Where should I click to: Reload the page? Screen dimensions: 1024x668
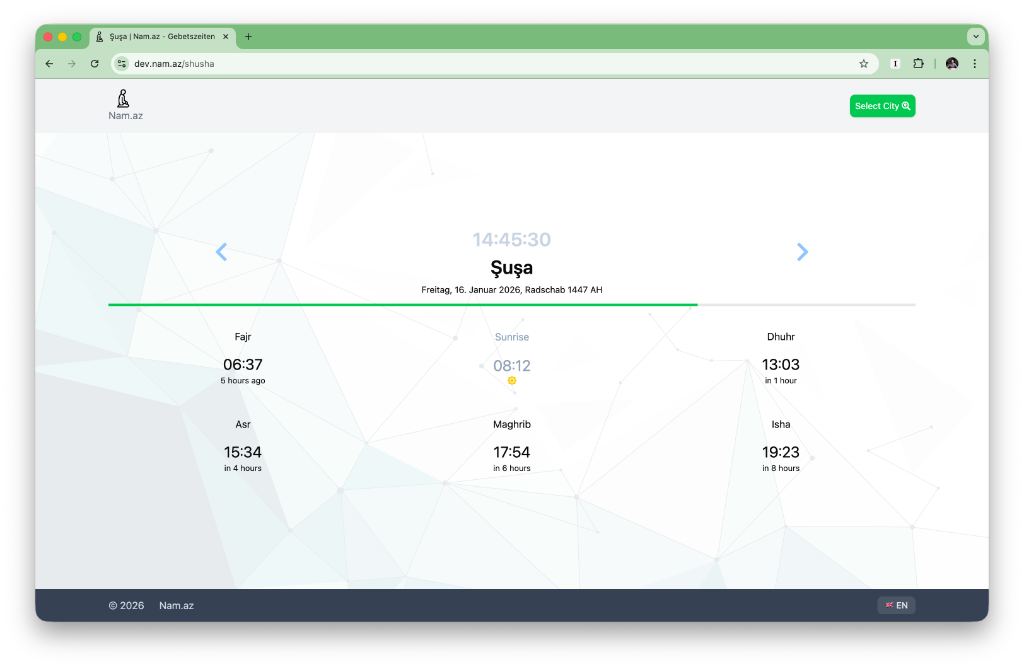click(x=94, y=63)
